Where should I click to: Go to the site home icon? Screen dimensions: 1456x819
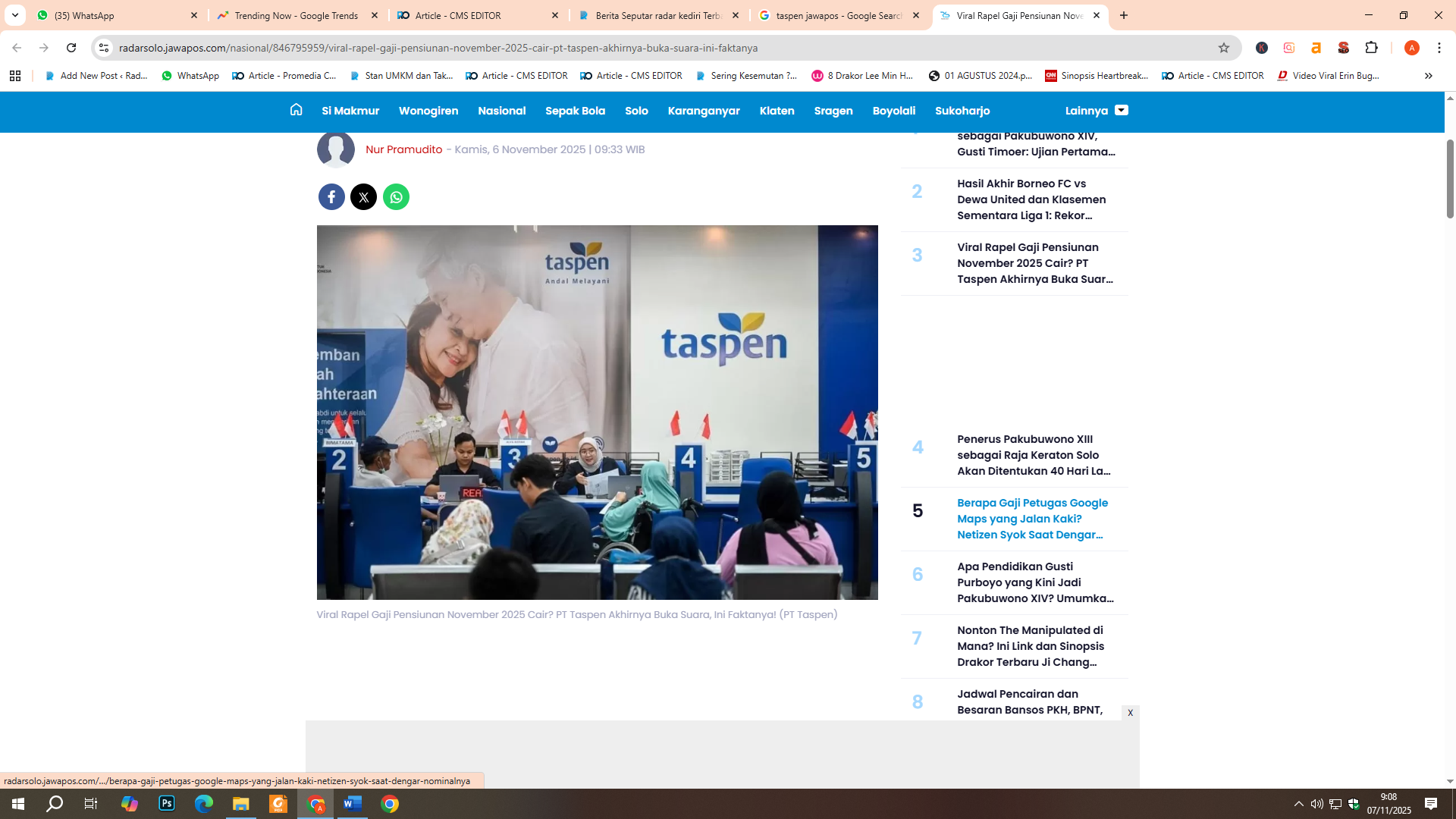point(296,110)
